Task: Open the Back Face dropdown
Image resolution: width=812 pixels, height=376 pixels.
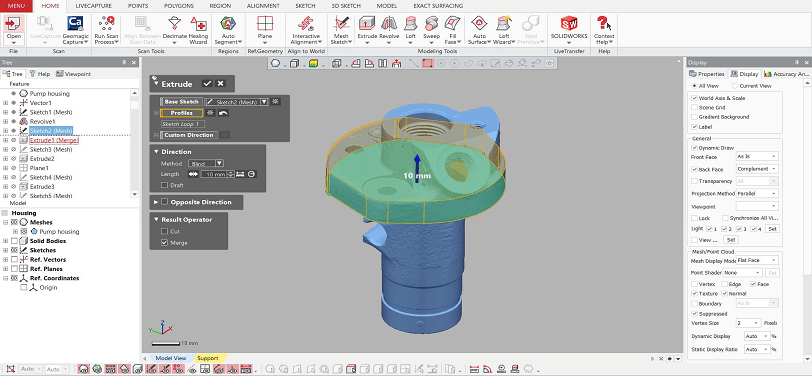Action: click(x=757, y=169)
